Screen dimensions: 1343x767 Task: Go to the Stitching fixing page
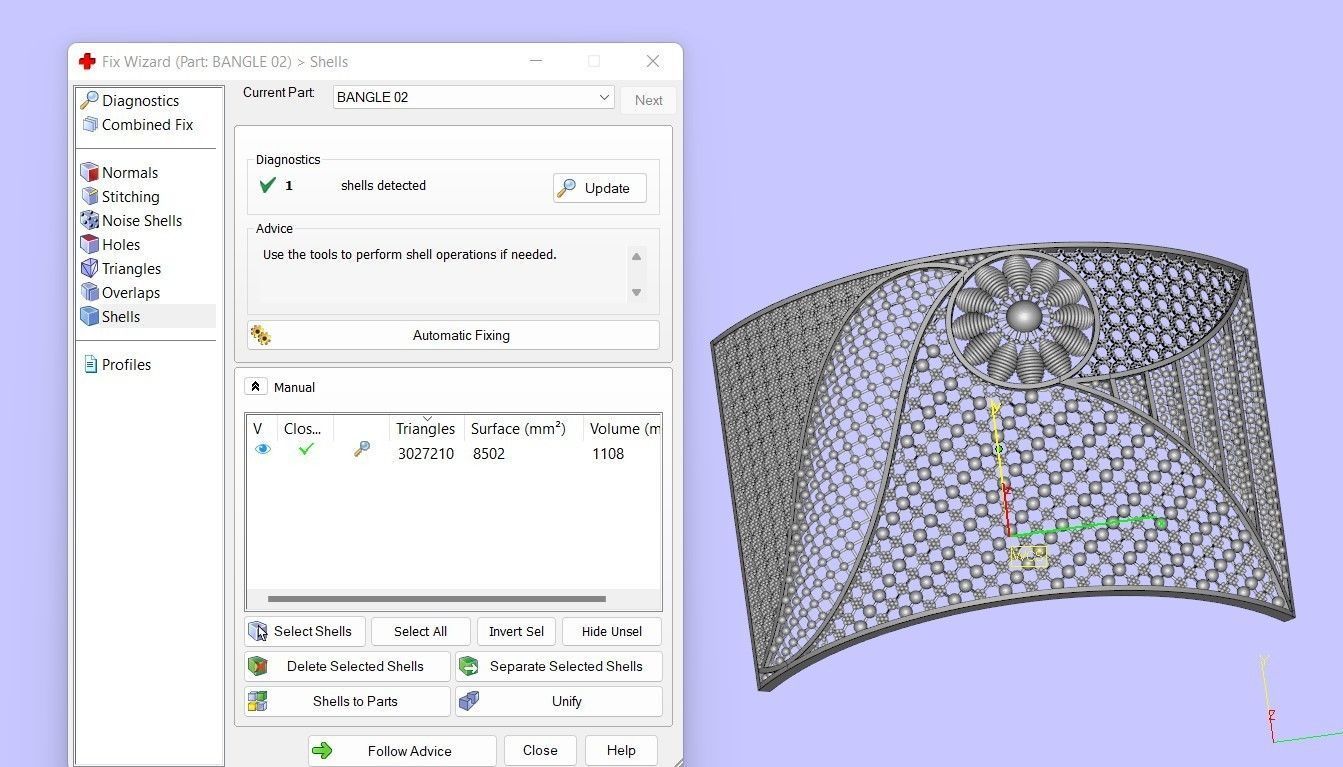click(130, 197)
